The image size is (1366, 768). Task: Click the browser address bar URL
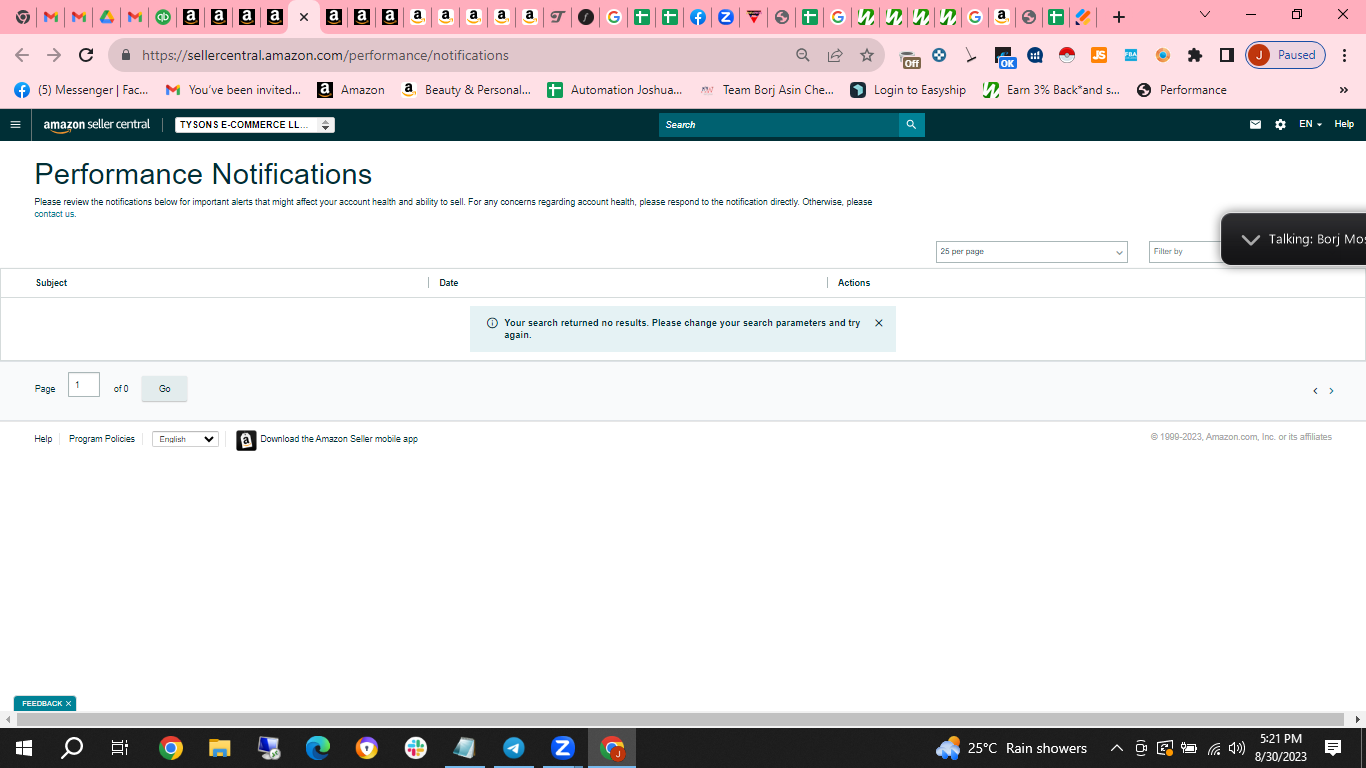(x=325, y=55)
